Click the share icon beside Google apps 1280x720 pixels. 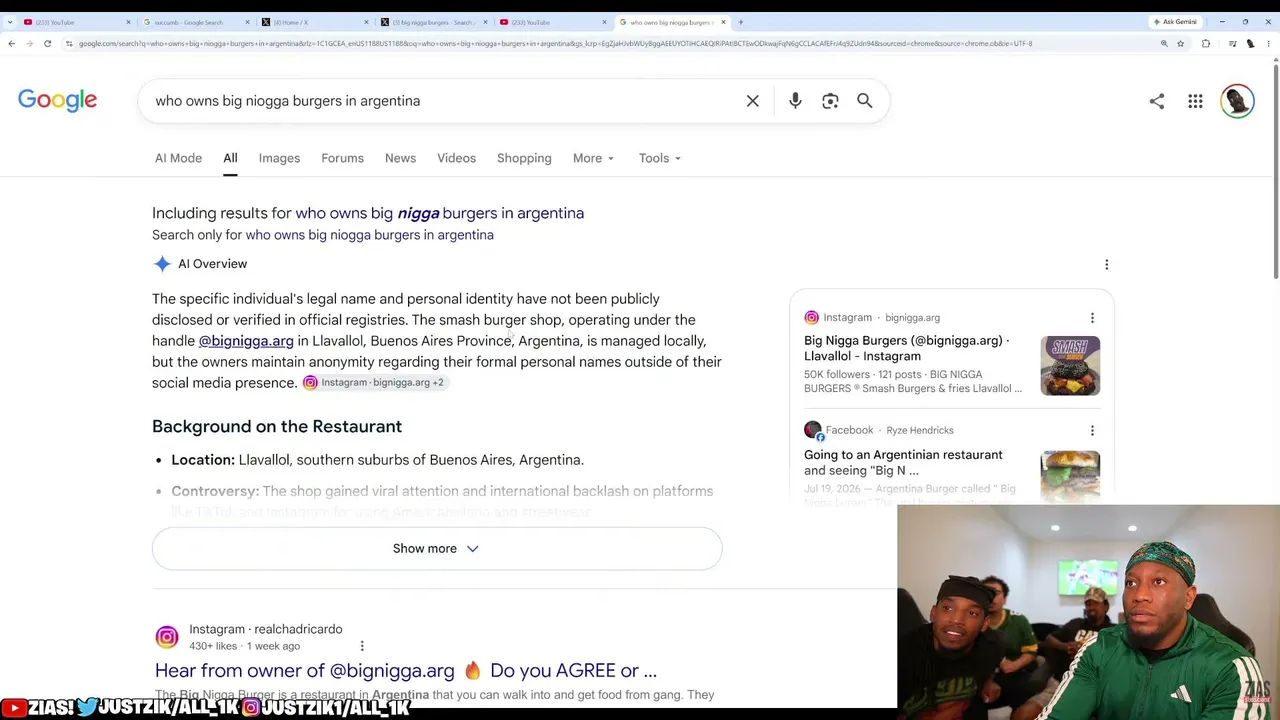pos(1157,101)
